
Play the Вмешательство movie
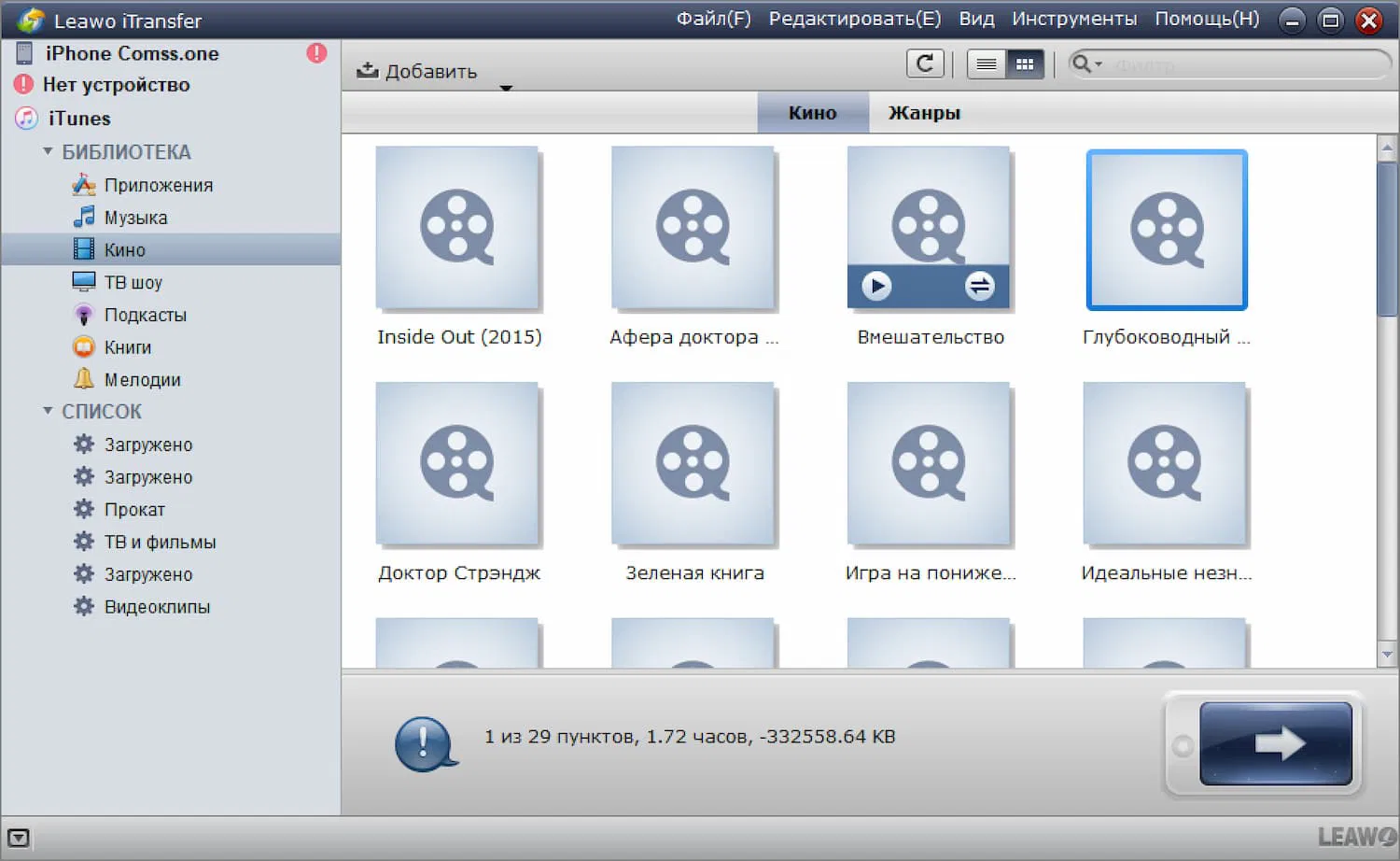(875, 286)
